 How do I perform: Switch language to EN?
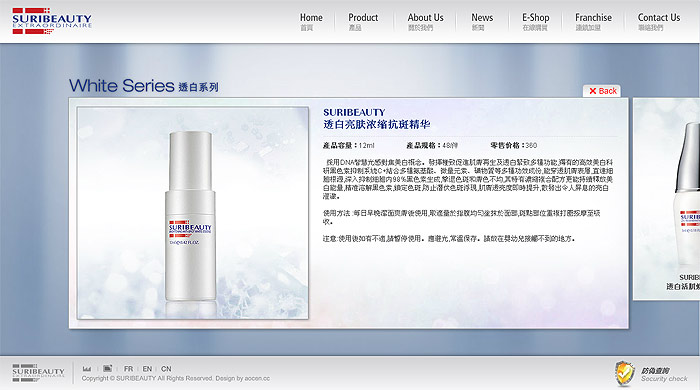point(147,369)
